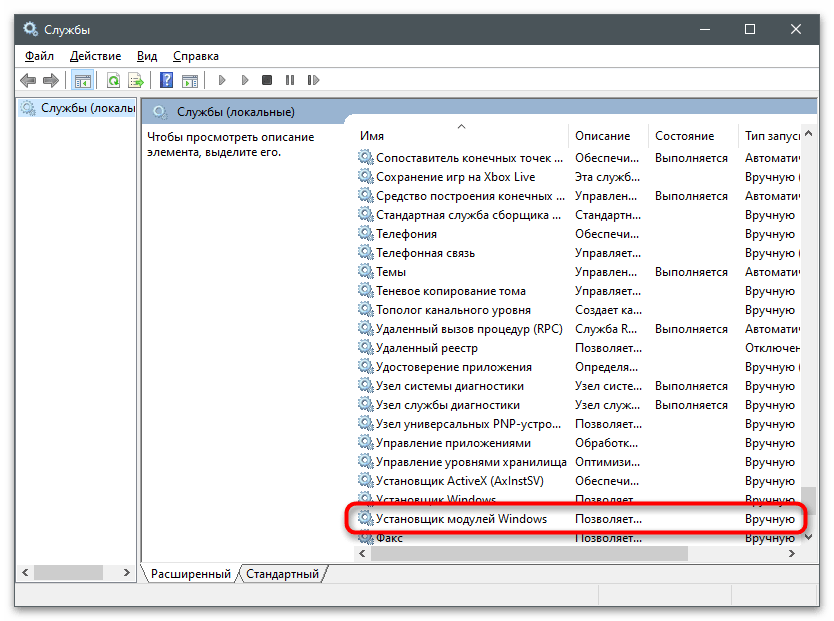Open Help via the question mark icon
Viewport: 834px width, 621px height.
pyautogui.click(x=167, y=80)
